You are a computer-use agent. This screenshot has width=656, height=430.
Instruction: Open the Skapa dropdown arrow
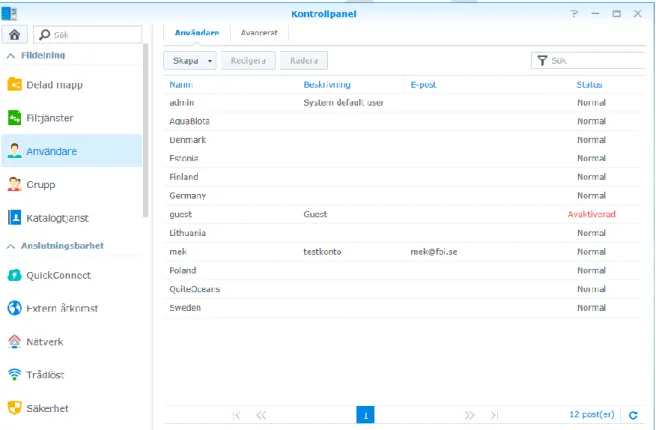[210, 61]
